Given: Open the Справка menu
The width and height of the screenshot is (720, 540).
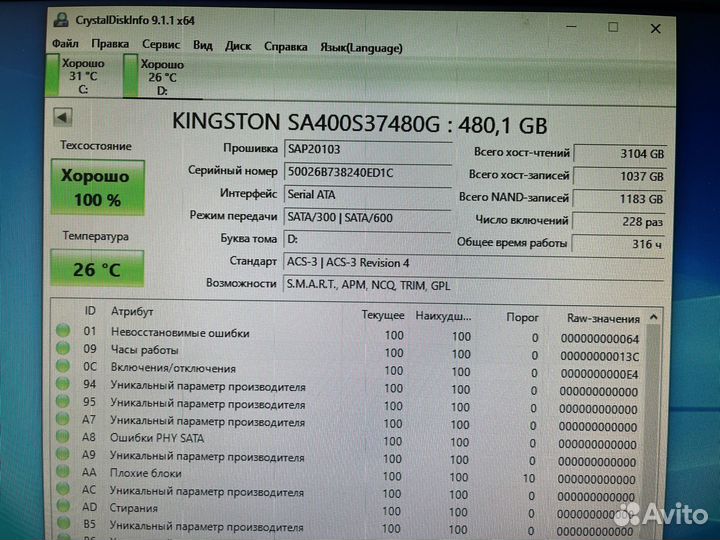Looking at the screenshot, I should [x=285, y=47].
